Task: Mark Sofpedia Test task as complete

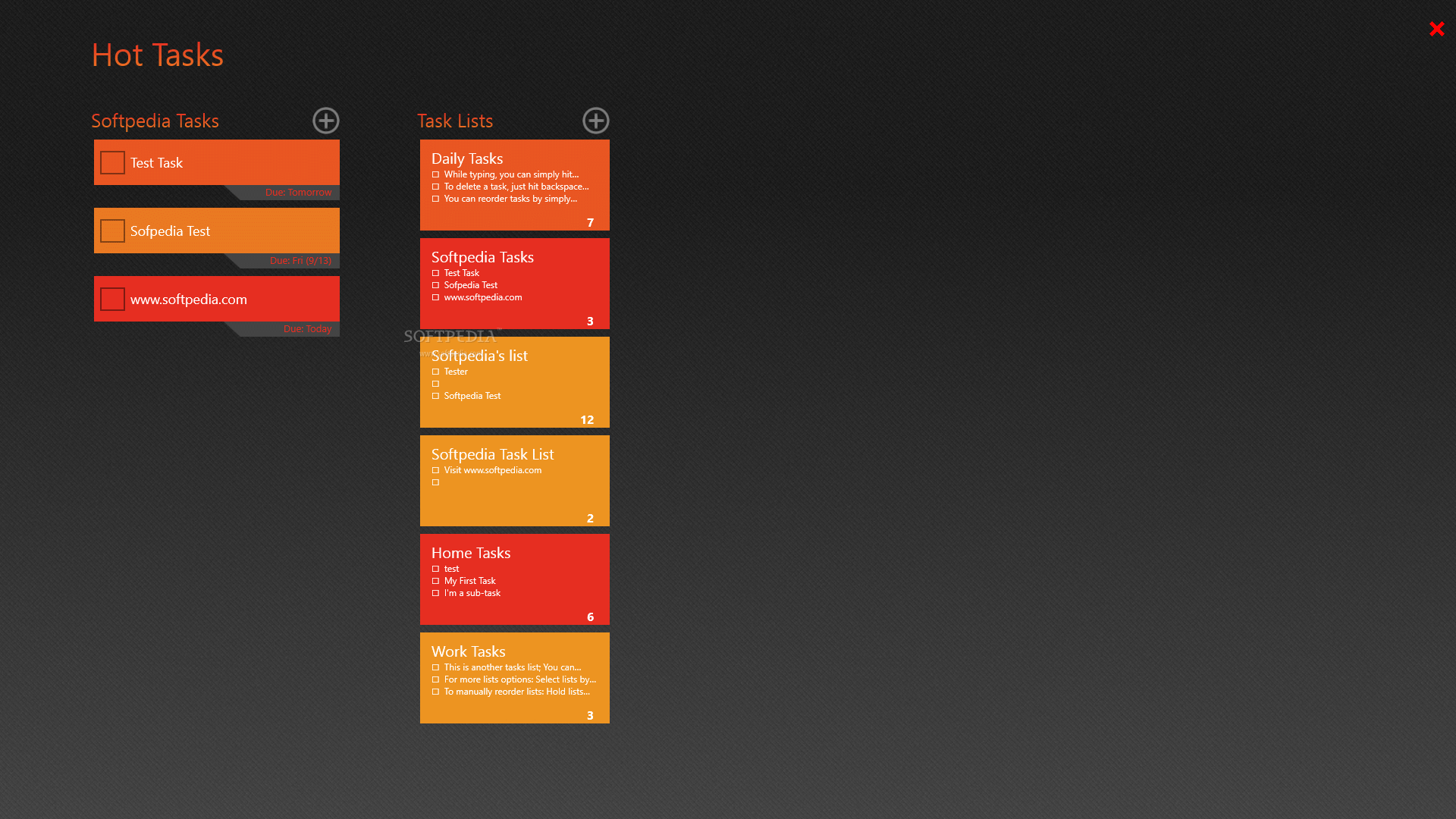Action: pyautogui.click(x=112, y=231)
